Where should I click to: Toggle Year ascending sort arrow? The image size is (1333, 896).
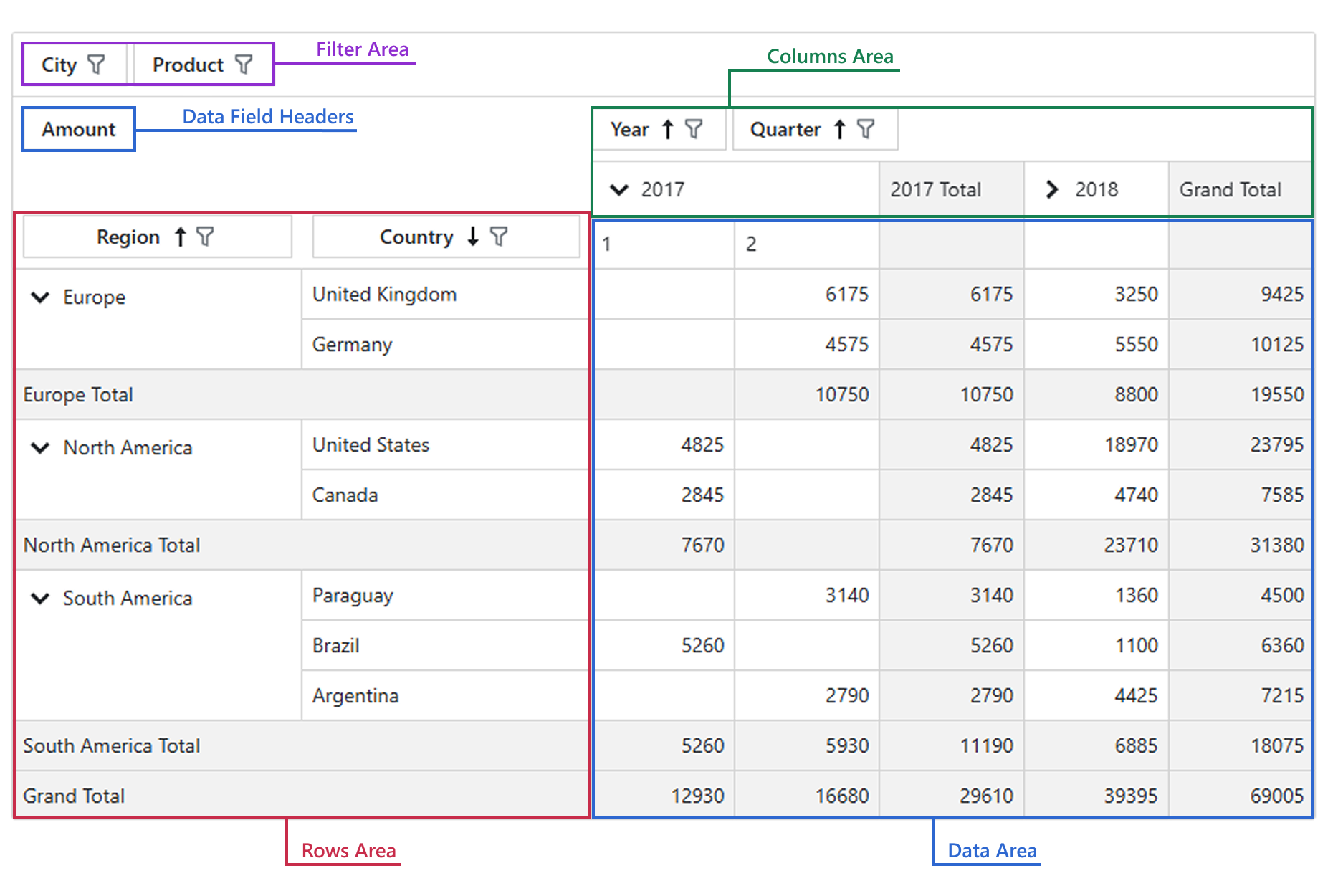pos(668,129)
